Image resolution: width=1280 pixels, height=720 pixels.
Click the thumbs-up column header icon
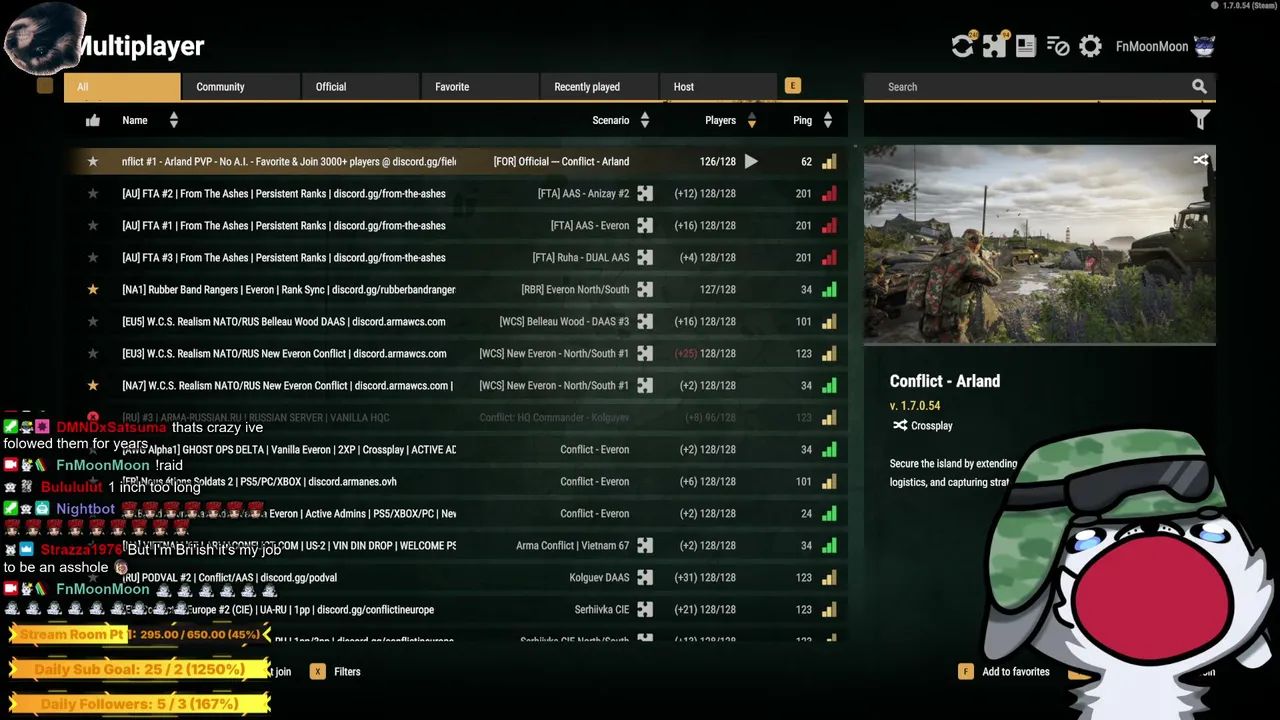pyautogui.click(x=93, y=120)
